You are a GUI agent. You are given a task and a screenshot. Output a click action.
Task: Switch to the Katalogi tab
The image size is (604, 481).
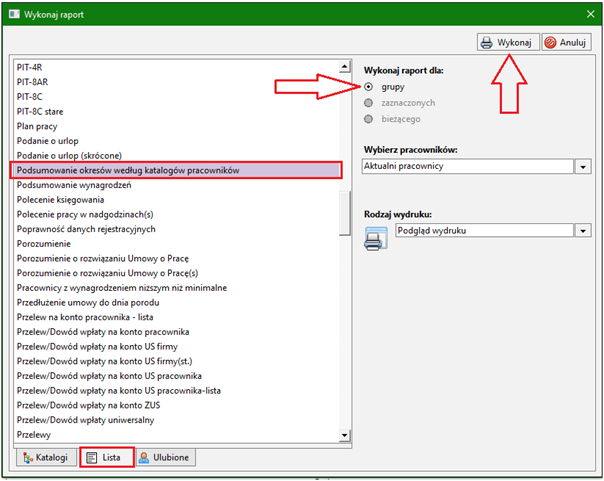[46, 458]
